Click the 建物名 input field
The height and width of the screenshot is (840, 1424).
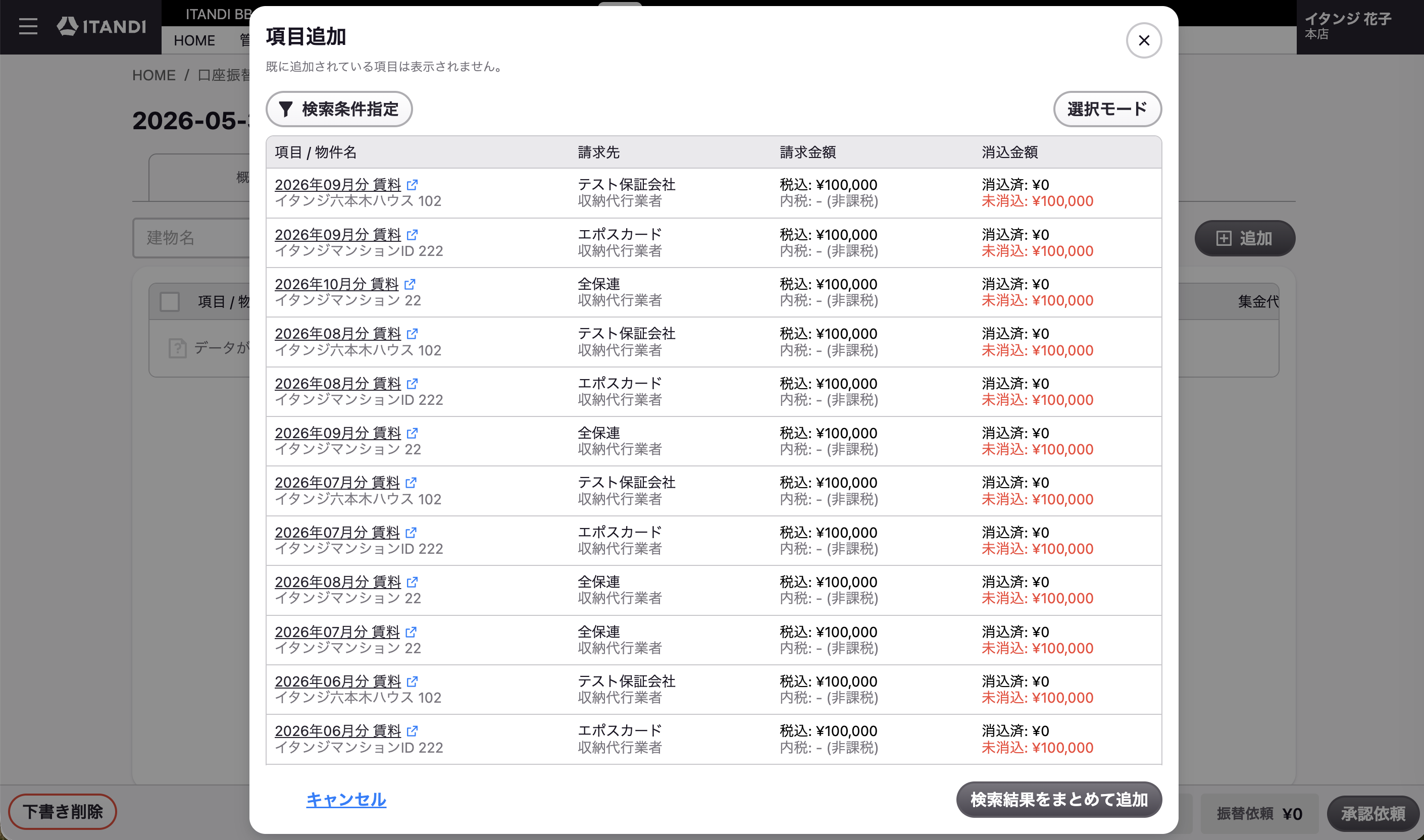click(191, 238)
